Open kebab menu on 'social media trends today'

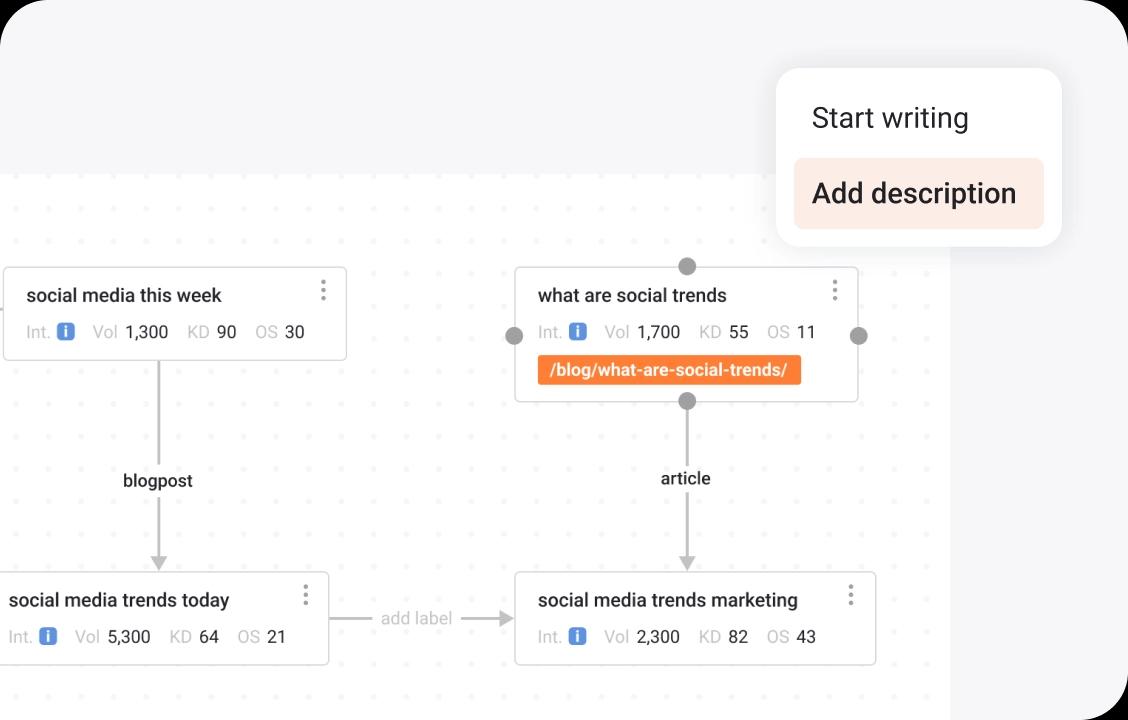tap(305, 595)
